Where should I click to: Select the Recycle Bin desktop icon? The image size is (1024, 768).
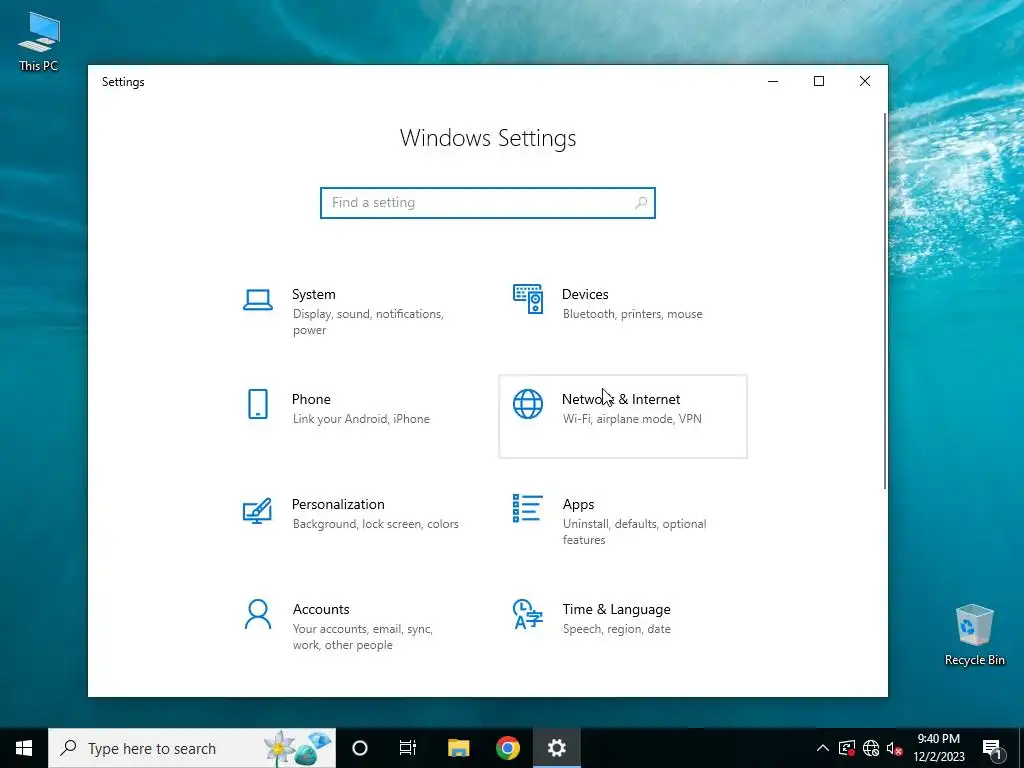tap(974, 635)
